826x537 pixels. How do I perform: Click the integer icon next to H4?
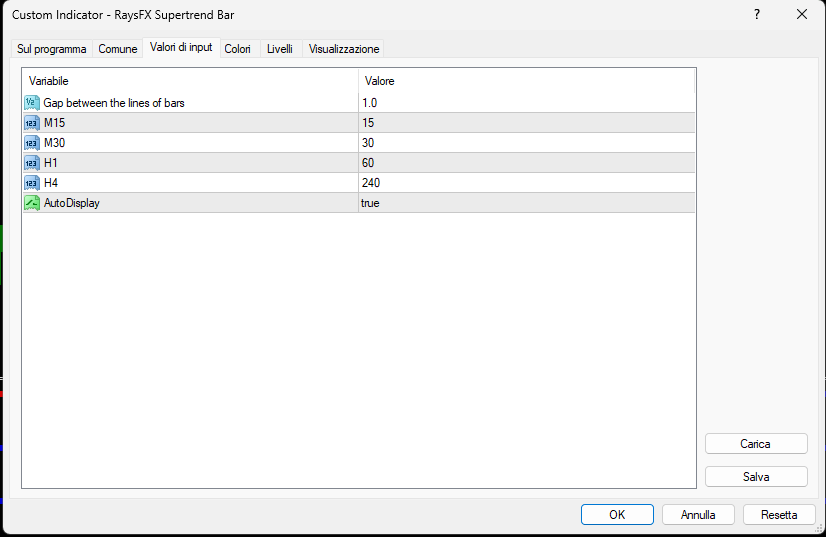(x=32, y=183)
